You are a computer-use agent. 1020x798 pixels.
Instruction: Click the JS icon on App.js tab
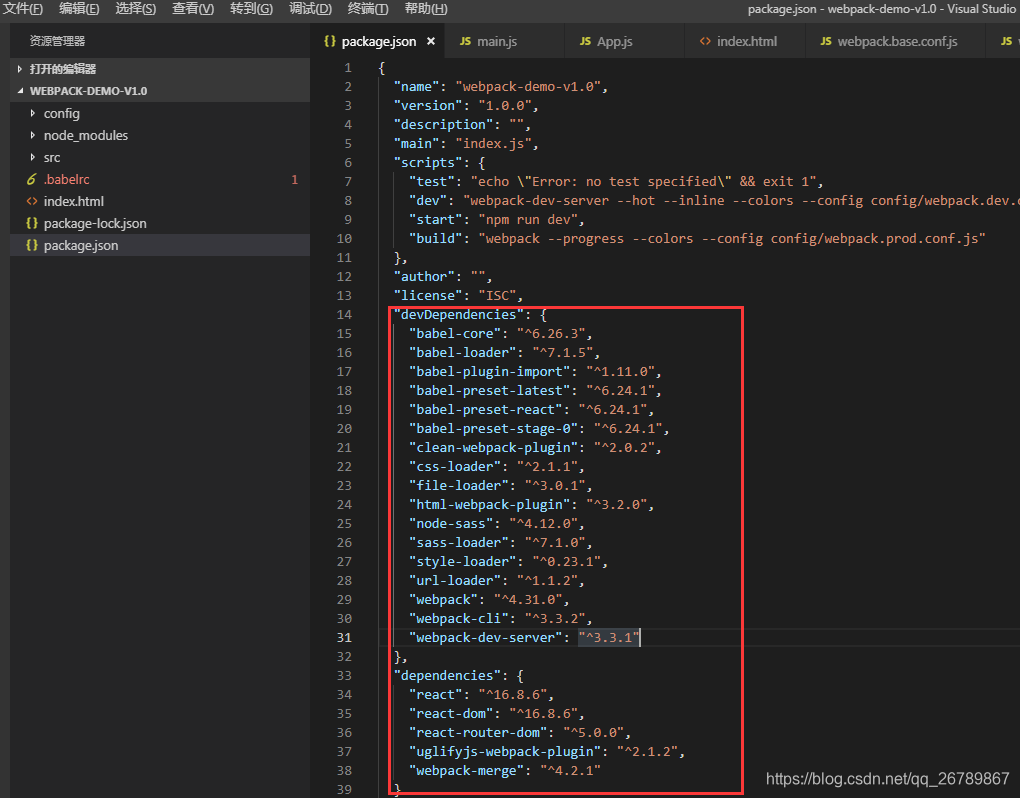click(x=585, y=41)
